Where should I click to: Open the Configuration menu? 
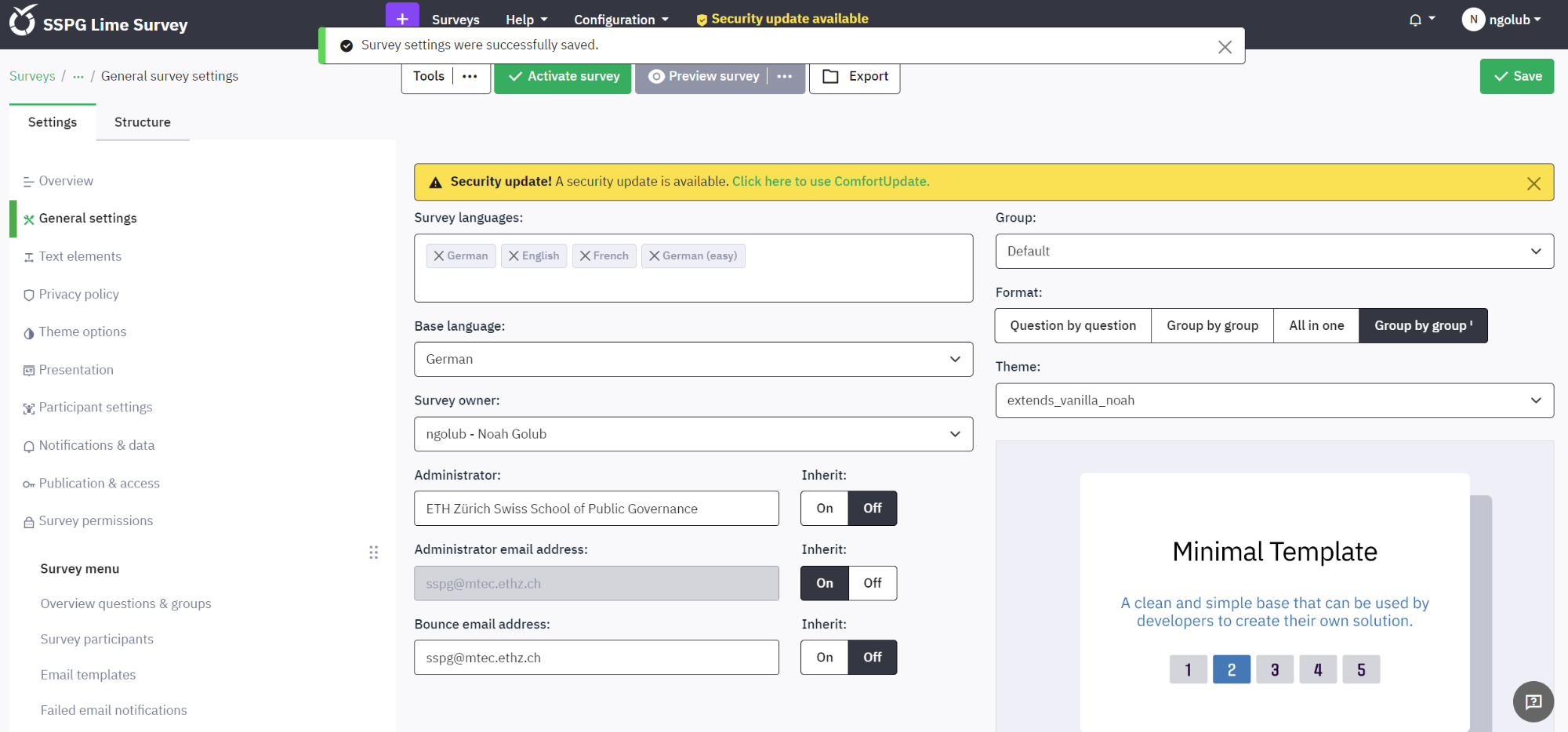(620, 20)
